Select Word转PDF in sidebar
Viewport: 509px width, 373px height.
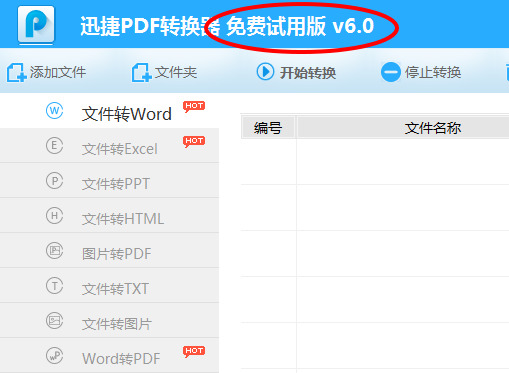109,356
